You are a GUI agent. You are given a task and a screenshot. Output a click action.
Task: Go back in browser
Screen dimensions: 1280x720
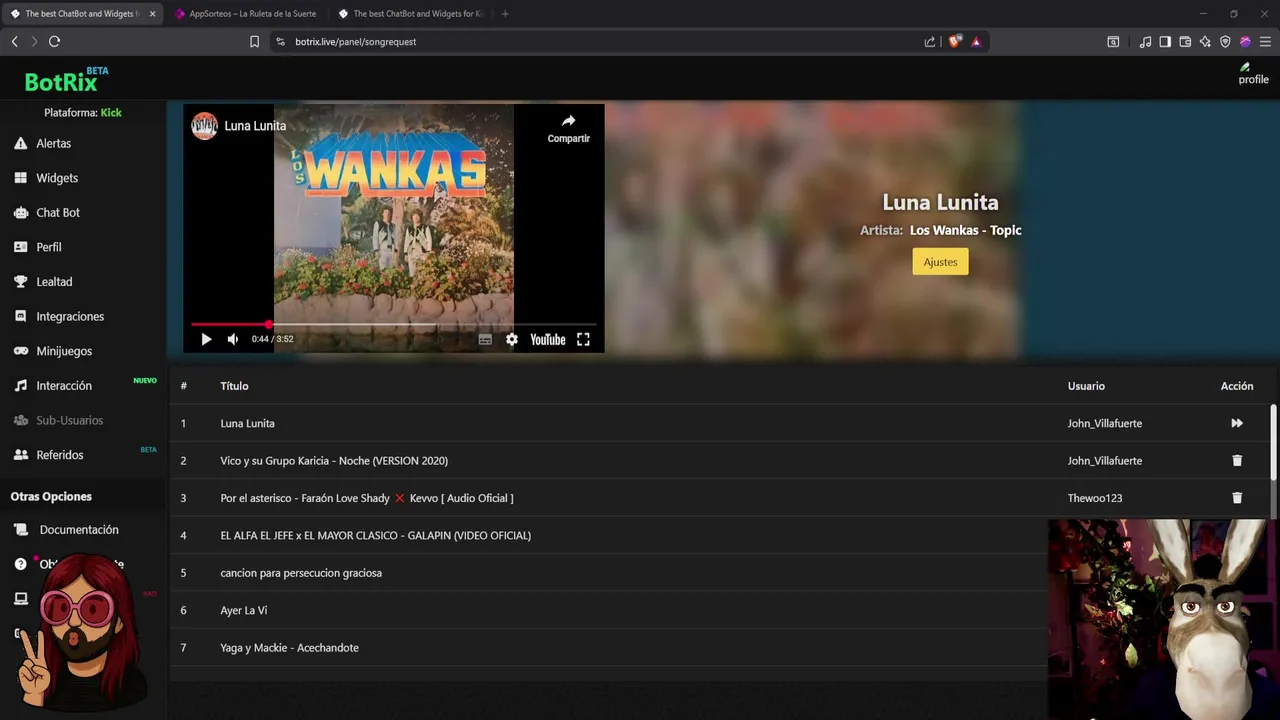click(x=14, y=42)
